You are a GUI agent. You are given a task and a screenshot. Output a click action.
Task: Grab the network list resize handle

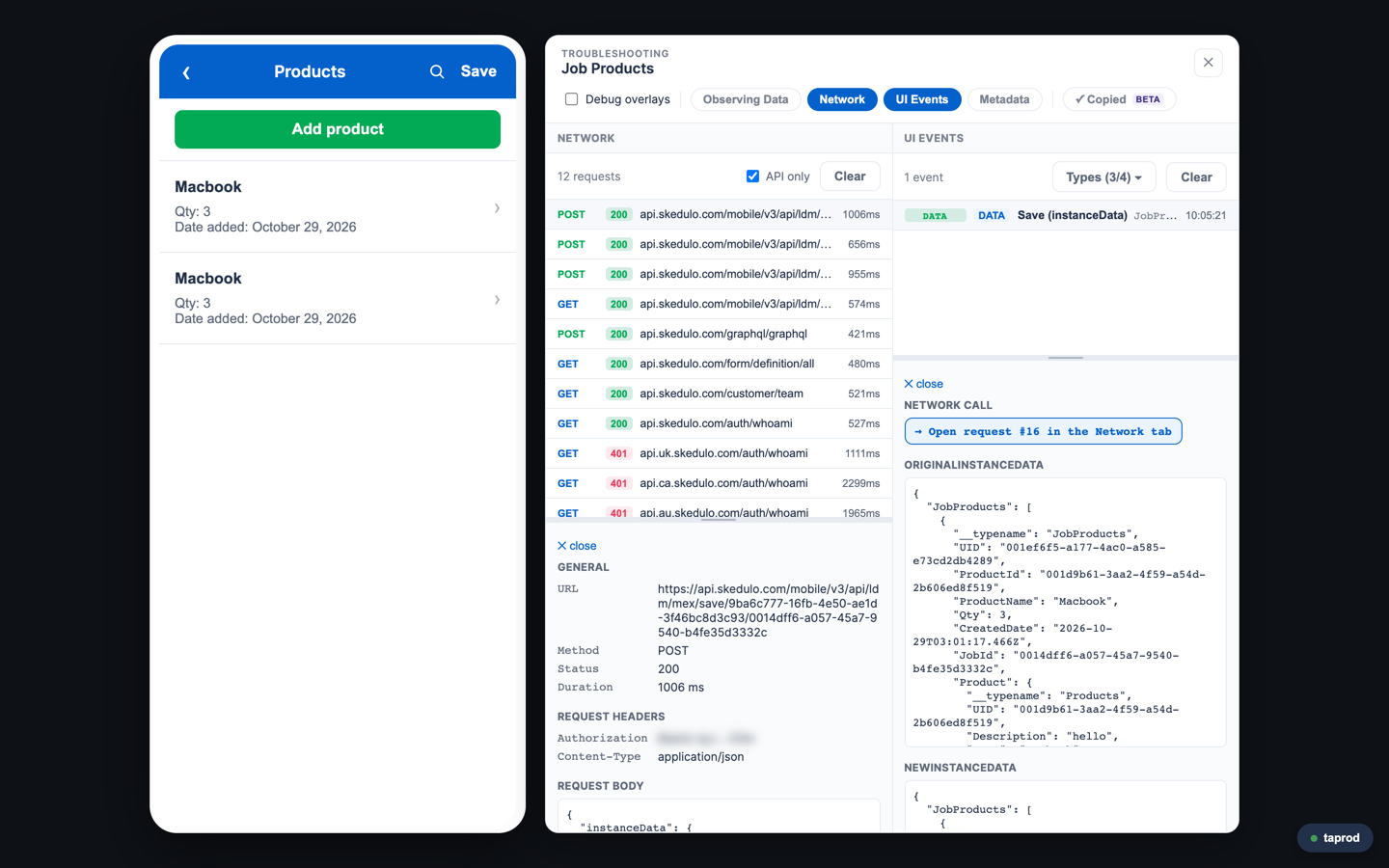719,520
